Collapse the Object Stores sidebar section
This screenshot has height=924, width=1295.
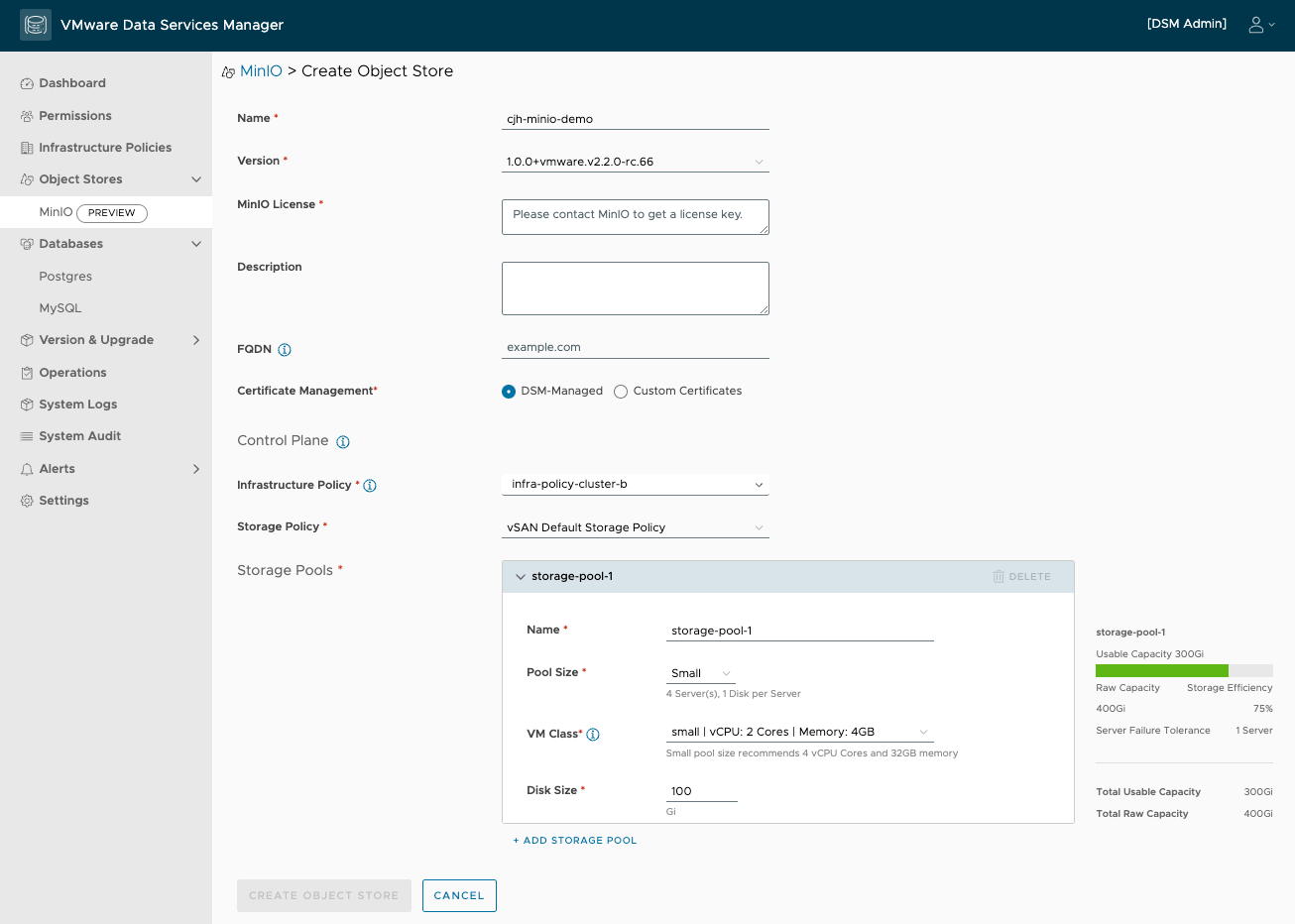click(x=196, y=179)
